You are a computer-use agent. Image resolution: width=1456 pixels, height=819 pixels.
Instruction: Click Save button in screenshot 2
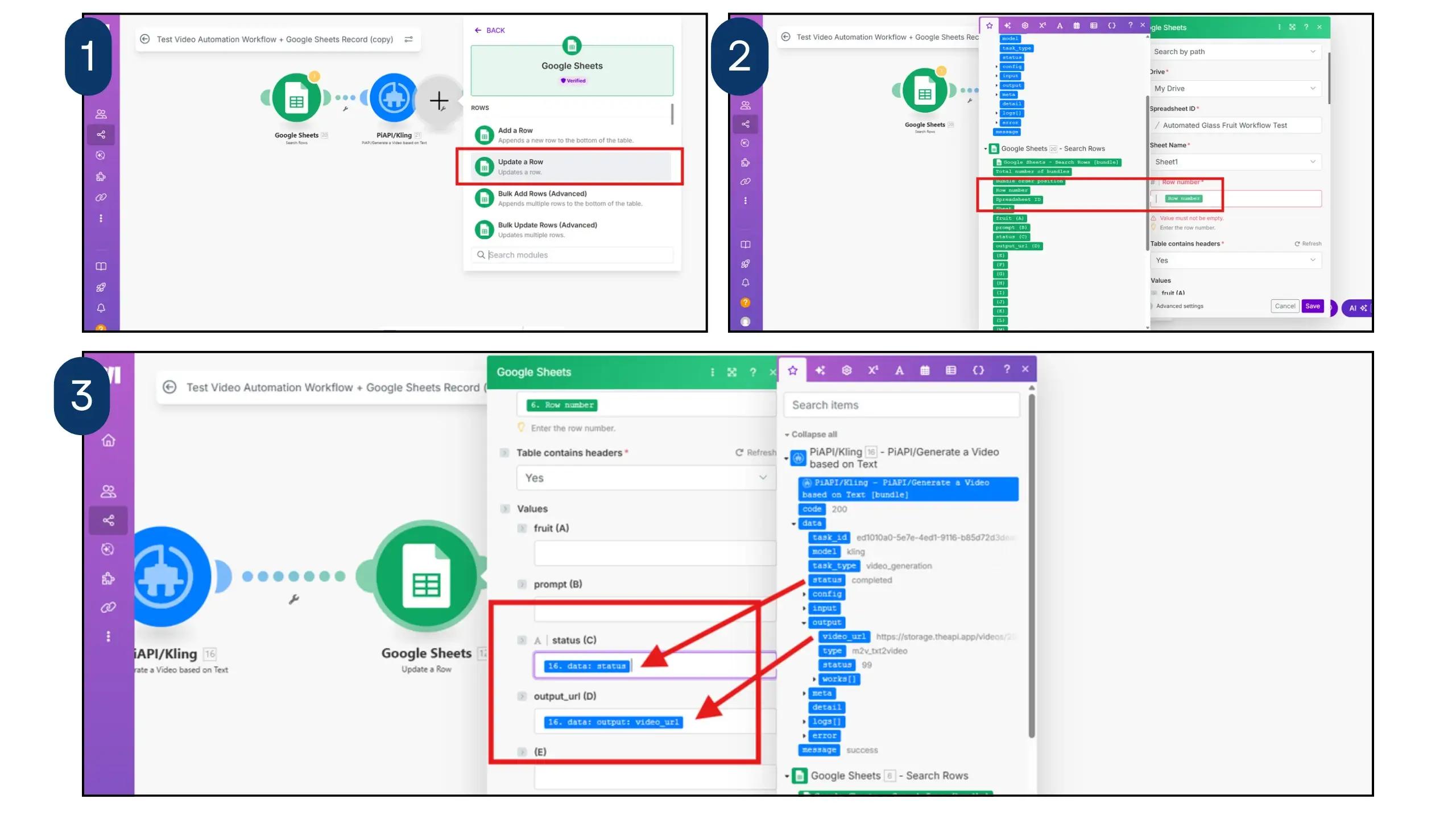[x=1313, y=306]
